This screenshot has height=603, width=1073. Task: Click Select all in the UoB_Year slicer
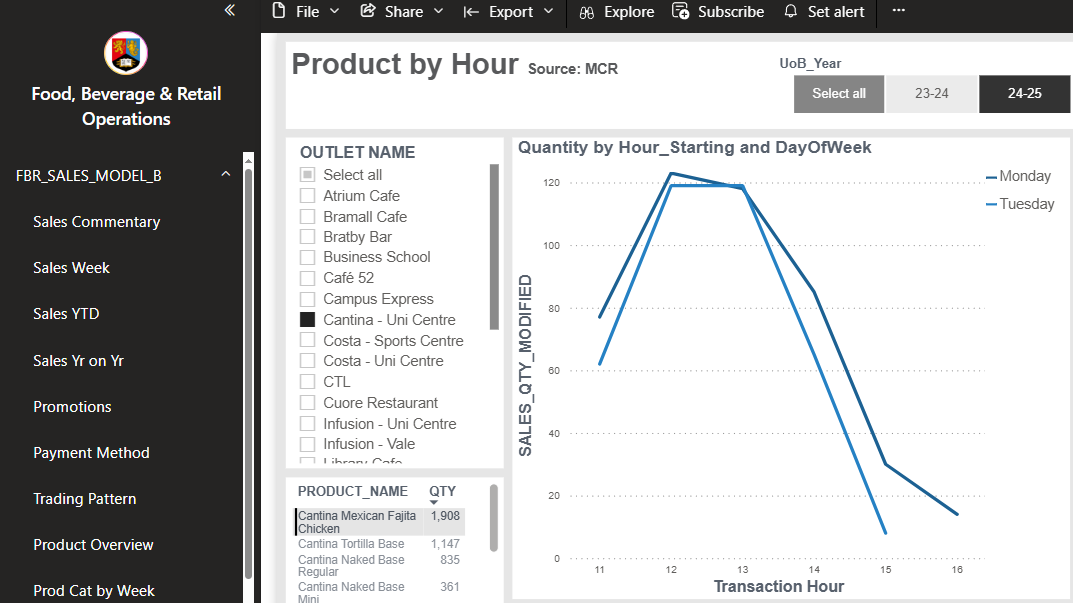[838, 93]
